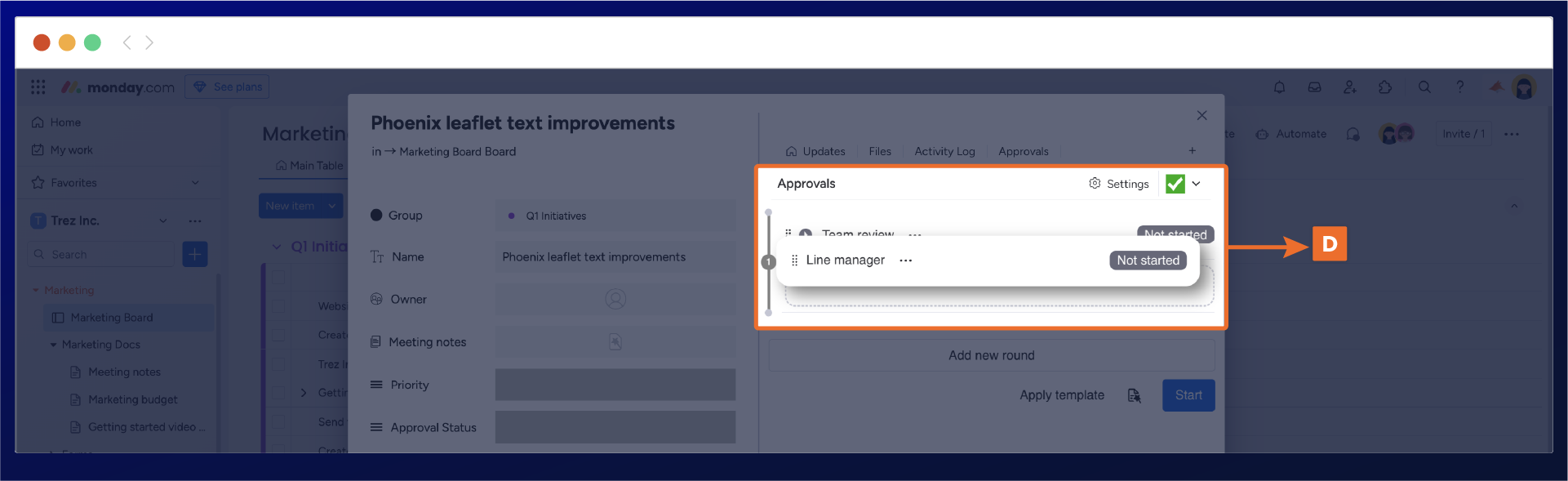
Task: Tick the checkbox beside the Trez row
Action: [x=278, y=364]
